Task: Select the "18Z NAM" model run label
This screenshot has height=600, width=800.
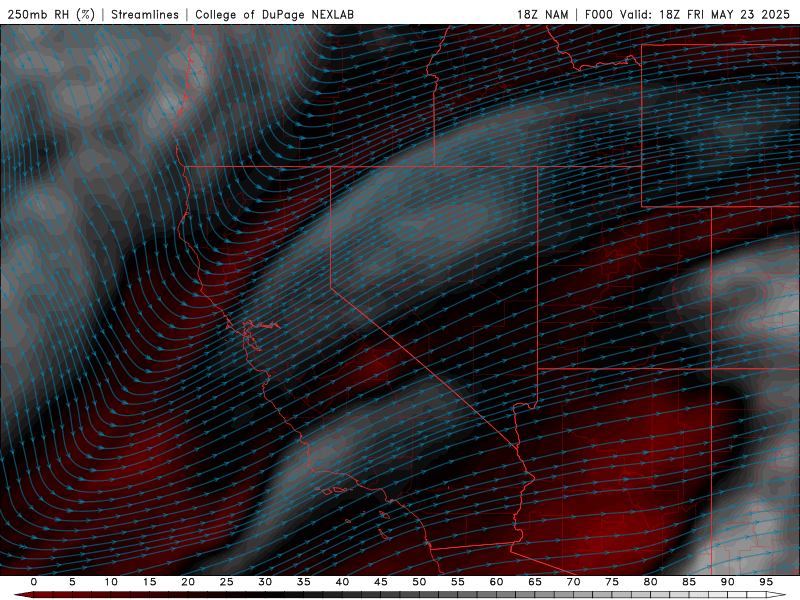Action: pyautogui.click(x=543, y=14)
